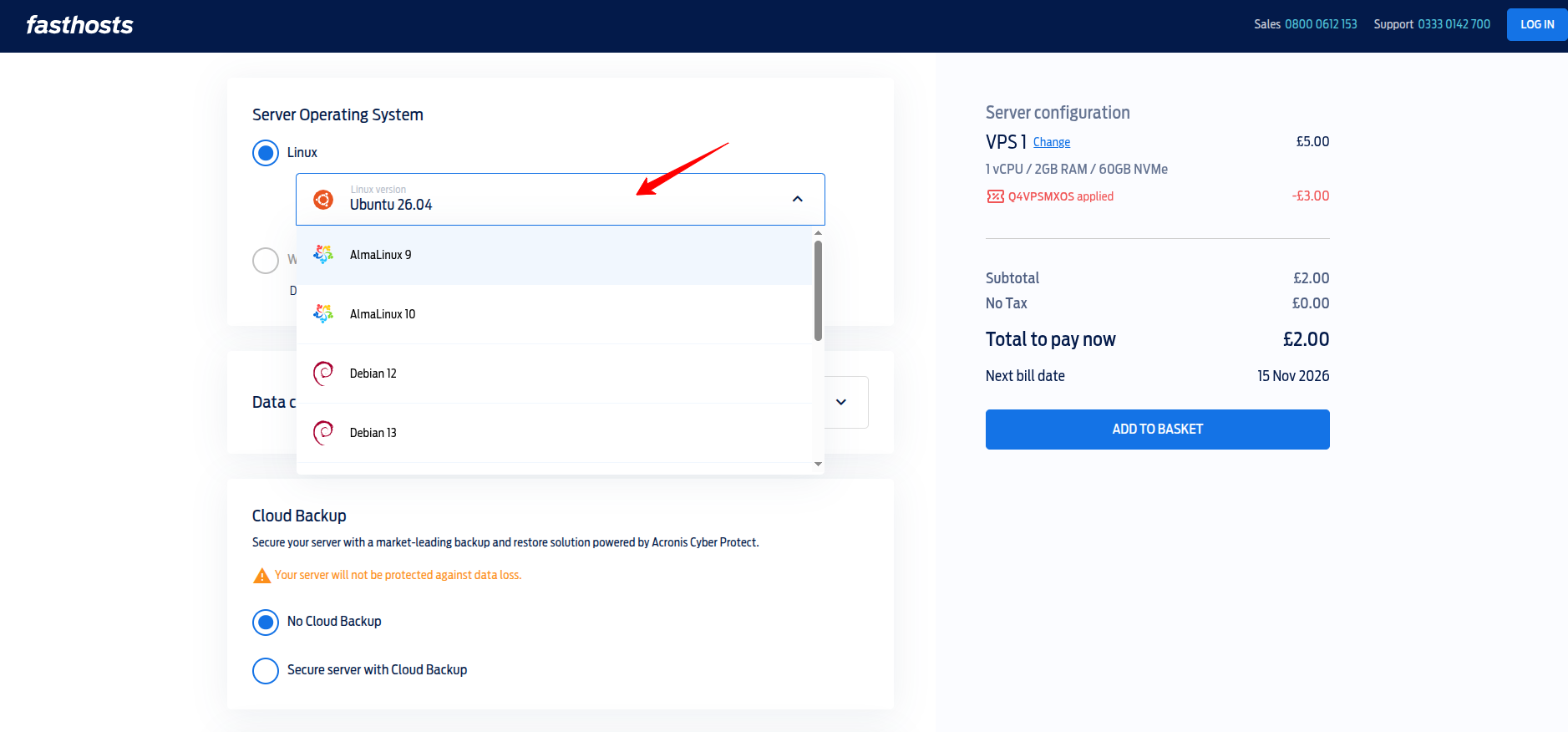Select the Linux radio button
Viewport: 1568px width, 732px height.
[266, 153]
